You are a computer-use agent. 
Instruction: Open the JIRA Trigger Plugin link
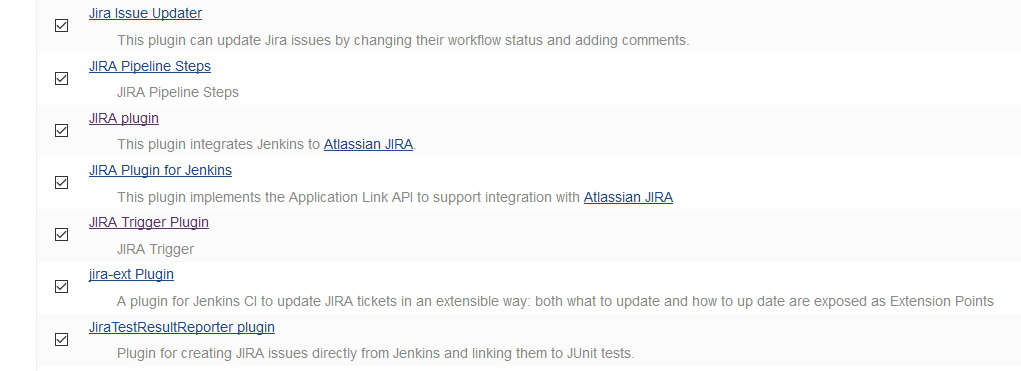click(148, 223)
